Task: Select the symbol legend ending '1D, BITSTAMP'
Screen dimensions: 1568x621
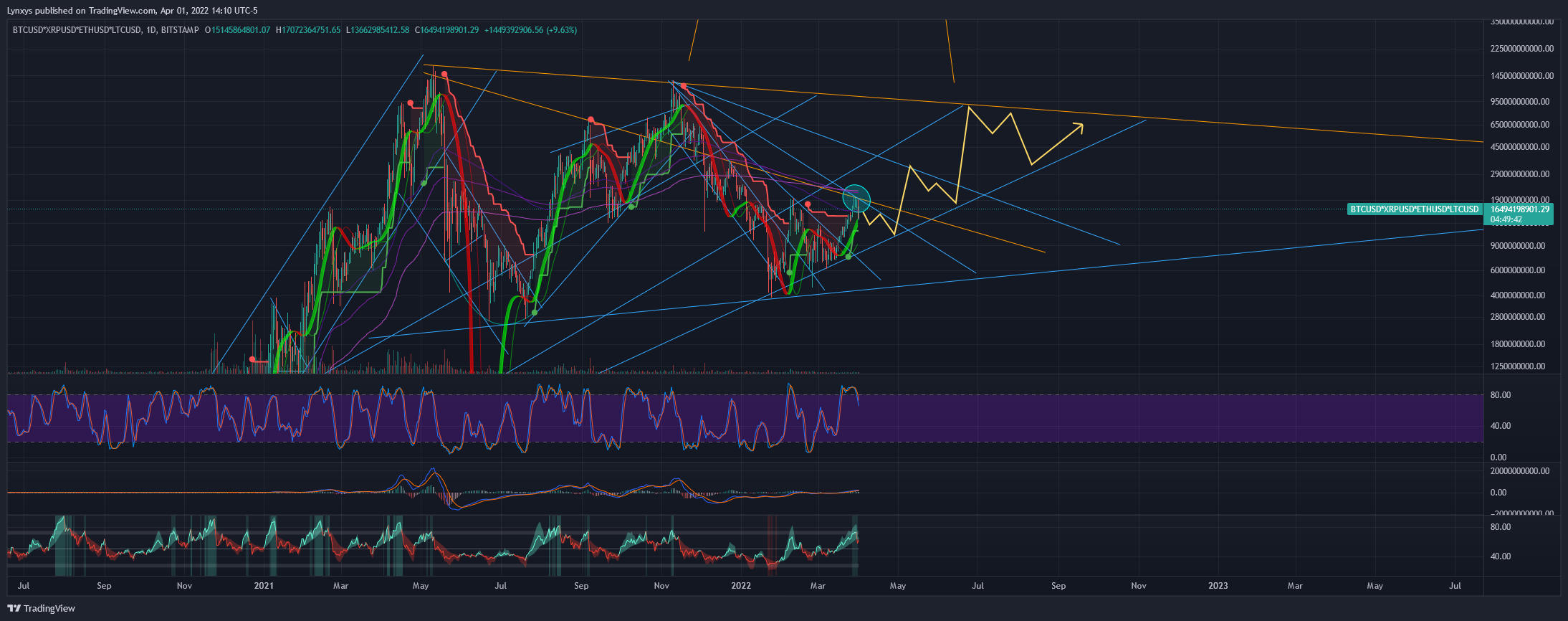Action: (105, 30)
